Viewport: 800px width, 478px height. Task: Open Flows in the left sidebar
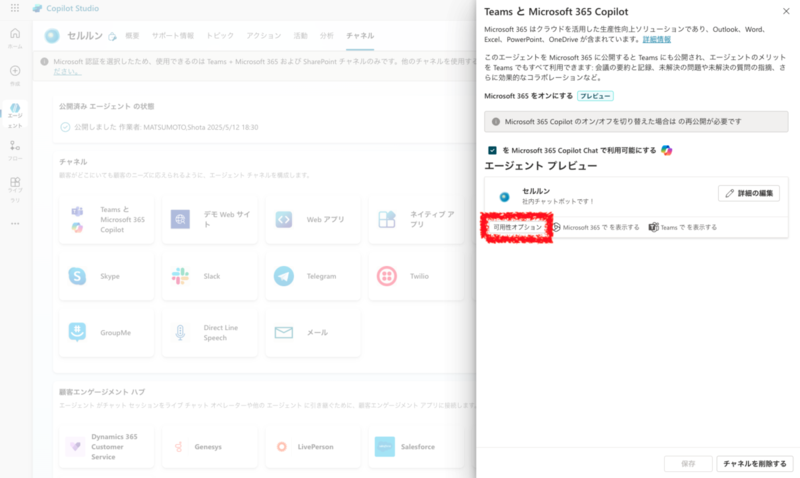(x=15, y=151)
